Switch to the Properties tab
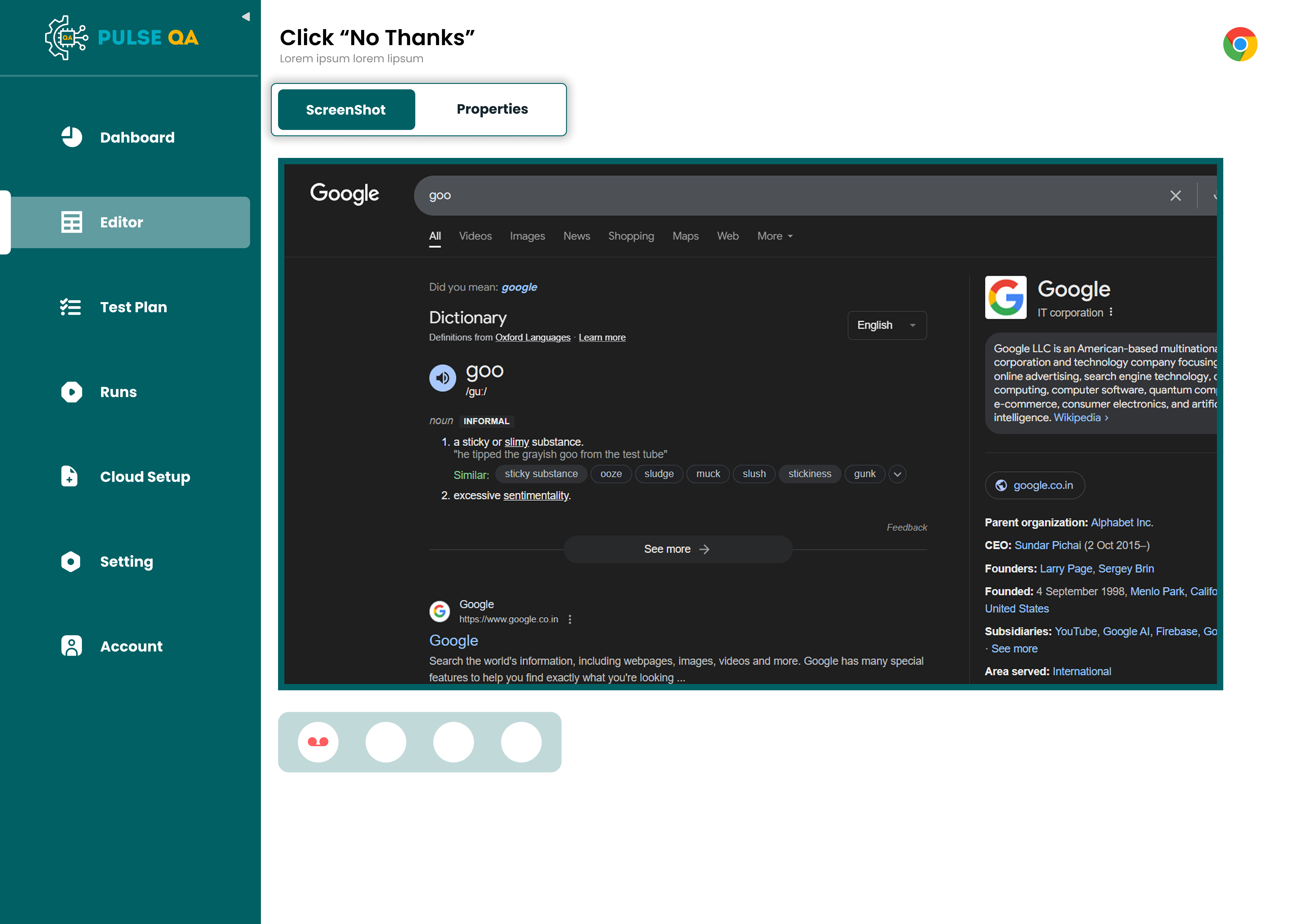The image size is (1300, 924). click(492, 109)
